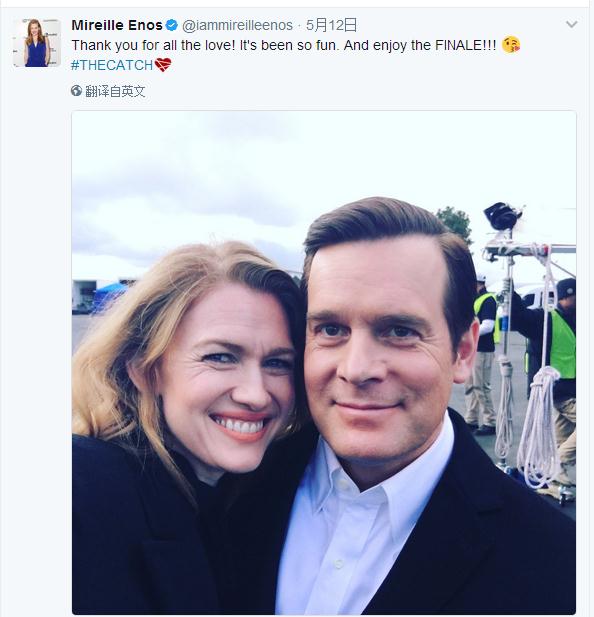Open Mireille Enos profile avatar
Screen dimensions: 594x617
(37, 42)
